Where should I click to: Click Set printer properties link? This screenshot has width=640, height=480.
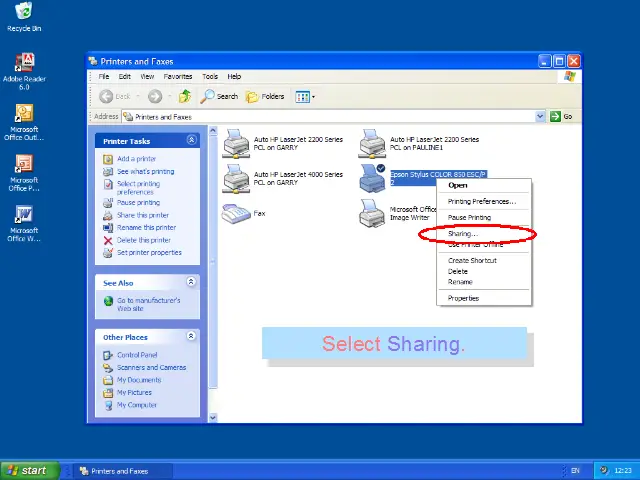point(149,253)
